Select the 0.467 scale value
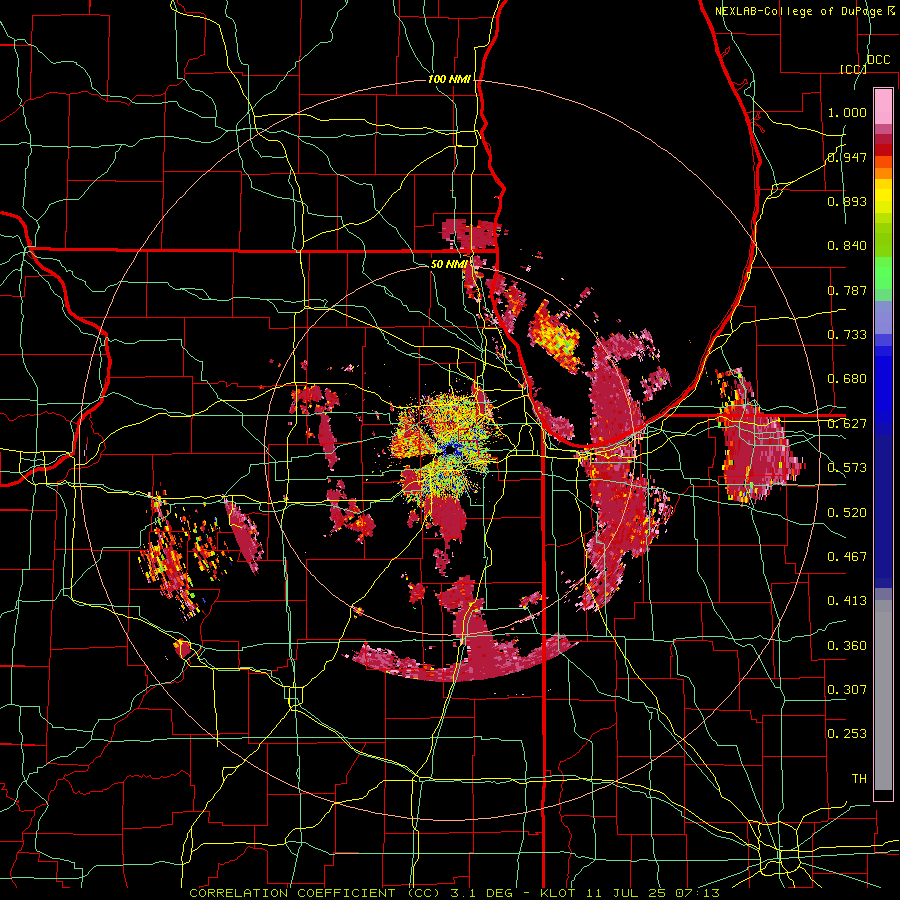The image size is (900, 900). coord(847,556)
